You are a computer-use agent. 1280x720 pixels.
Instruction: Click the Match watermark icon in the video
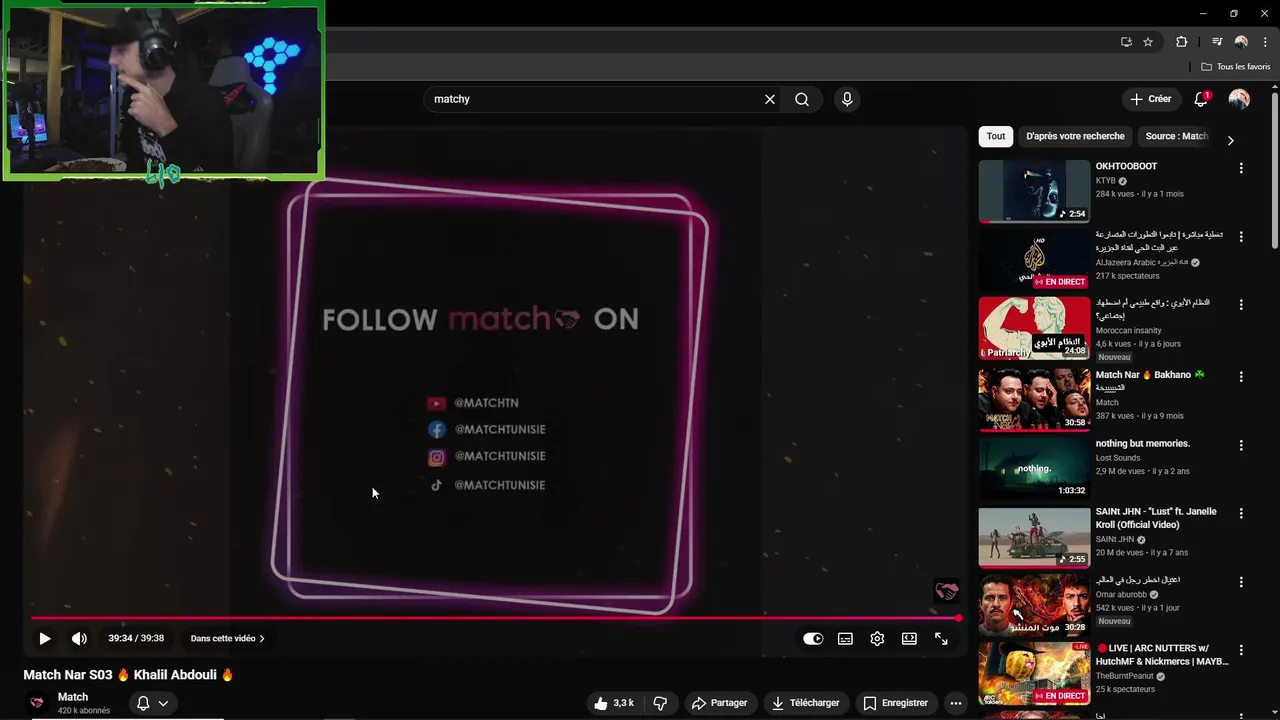click(x=946, y=591)
